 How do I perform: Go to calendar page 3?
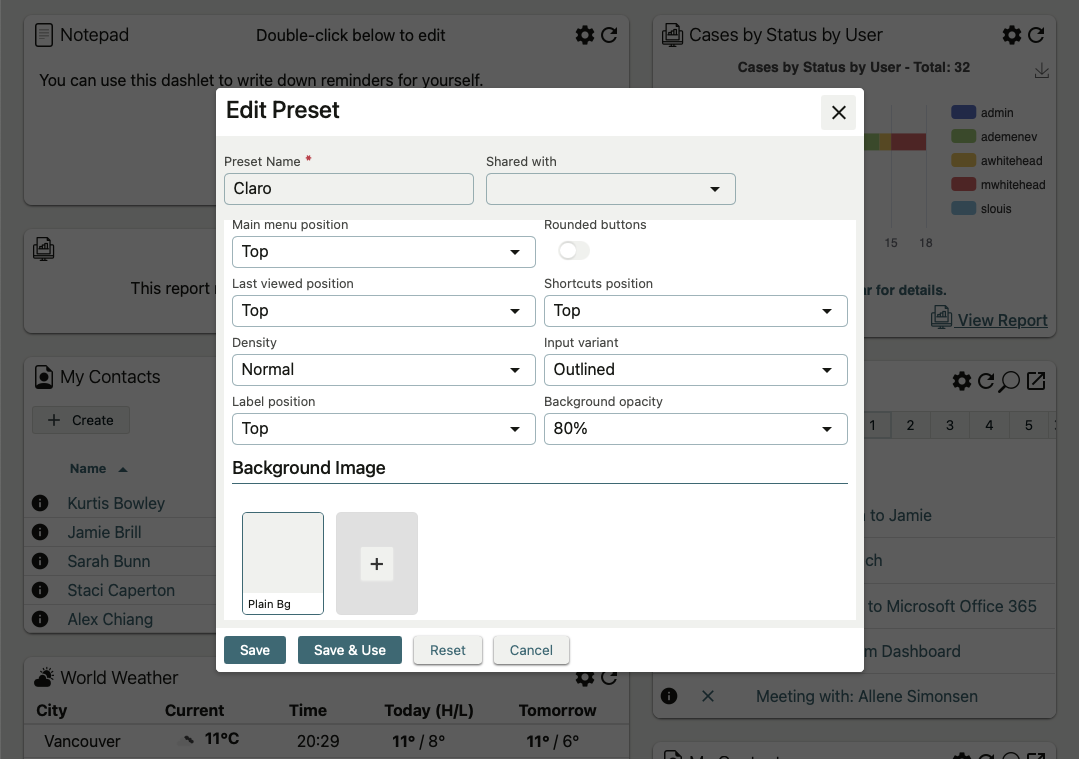tap(949, 426)
